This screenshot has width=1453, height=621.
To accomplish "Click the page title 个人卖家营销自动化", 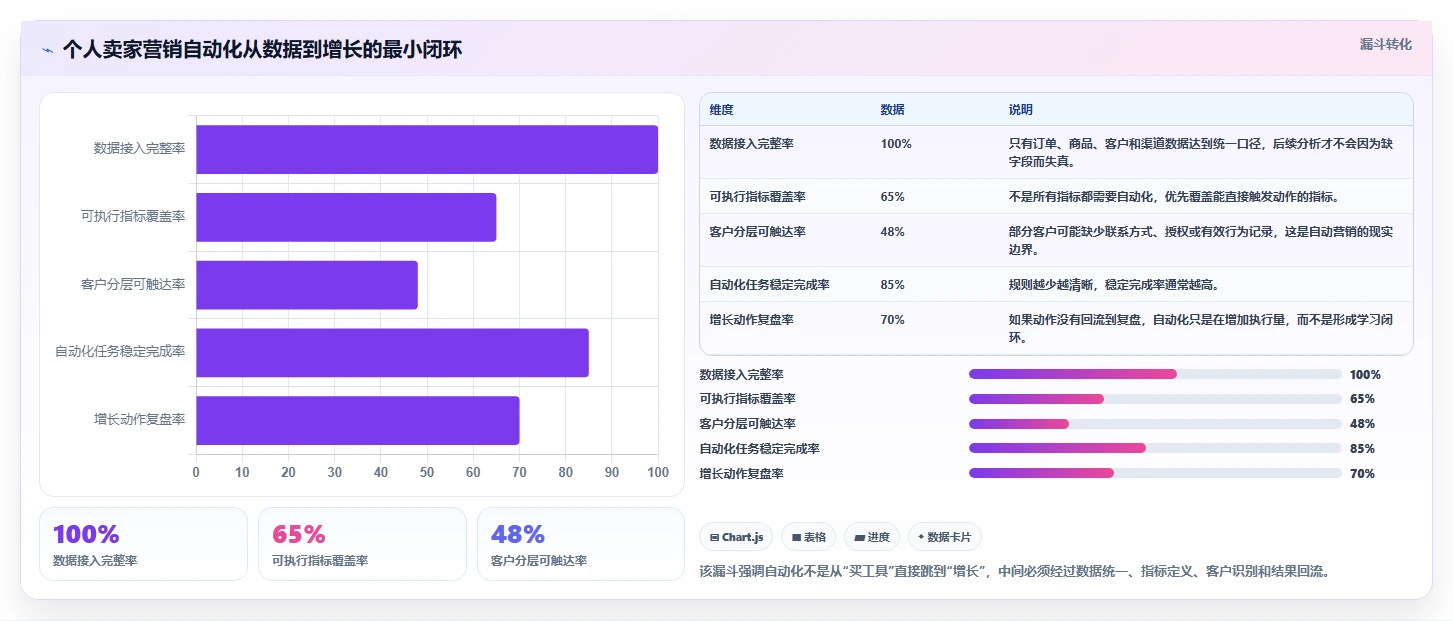I will pos(262,50).
